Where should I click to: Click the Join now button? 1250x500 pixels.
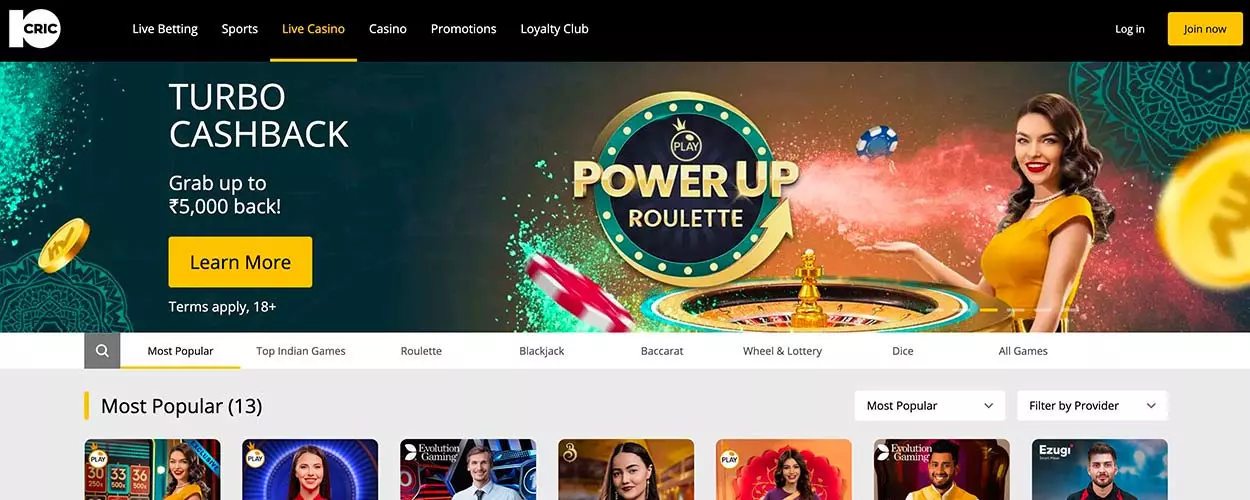(1205, 29)
